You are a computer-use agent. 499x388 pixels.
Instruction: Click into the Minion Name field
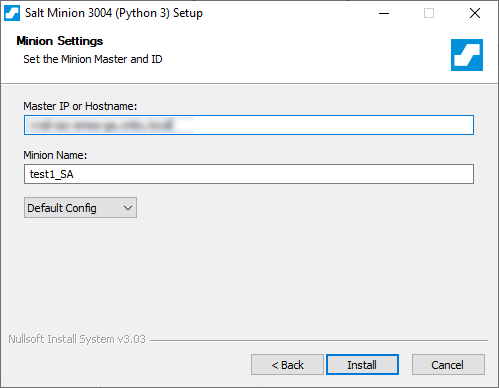[249, 174]
